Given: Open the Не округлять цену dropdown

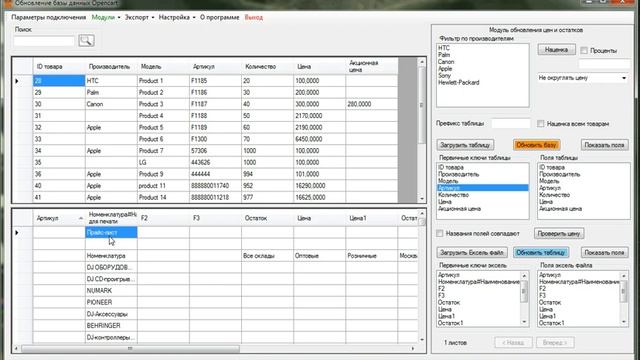Looking at the screenshot, I should point(582,78).
